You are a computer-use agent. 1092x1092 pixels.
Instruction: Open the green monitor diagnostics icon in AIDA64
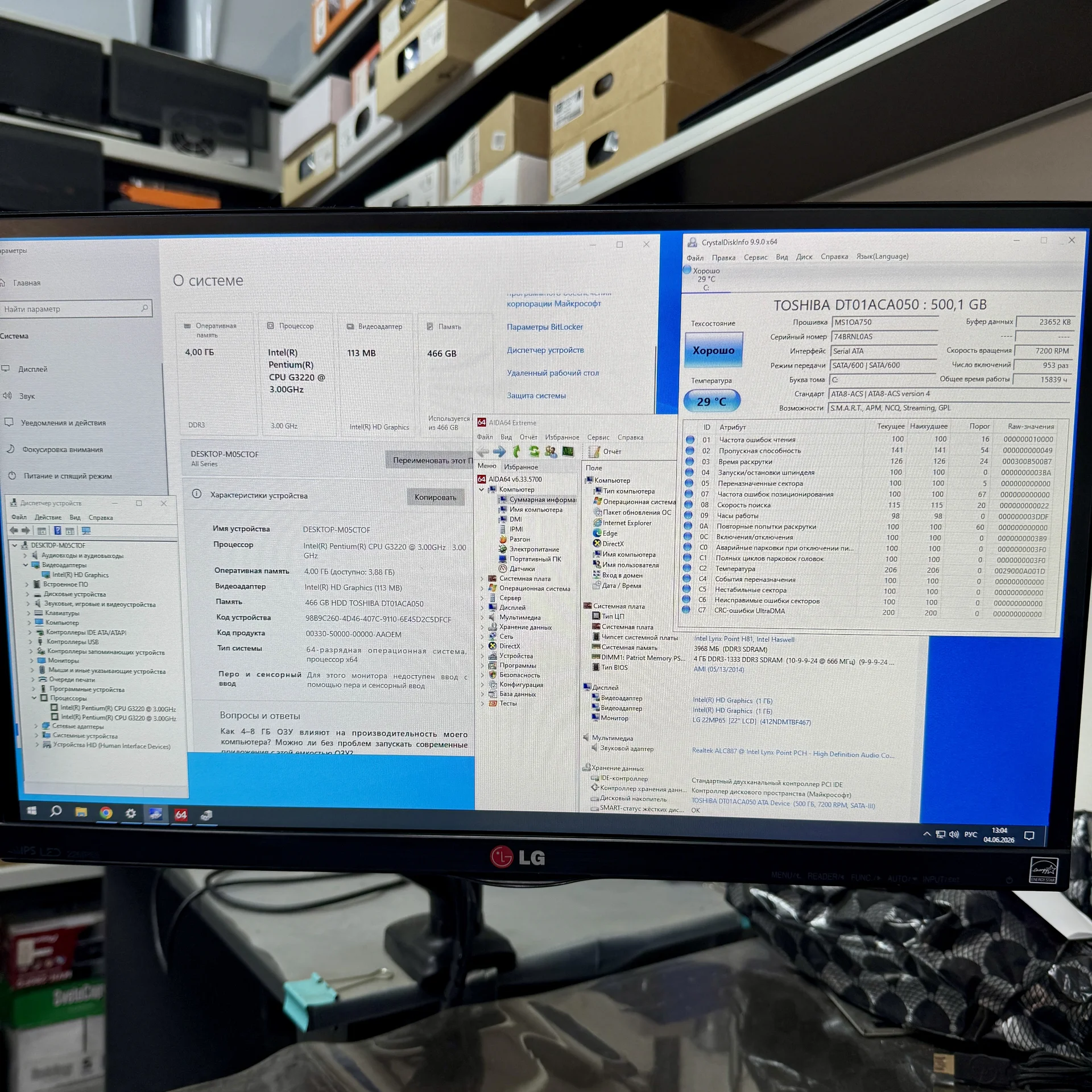(x=568, y=452)
